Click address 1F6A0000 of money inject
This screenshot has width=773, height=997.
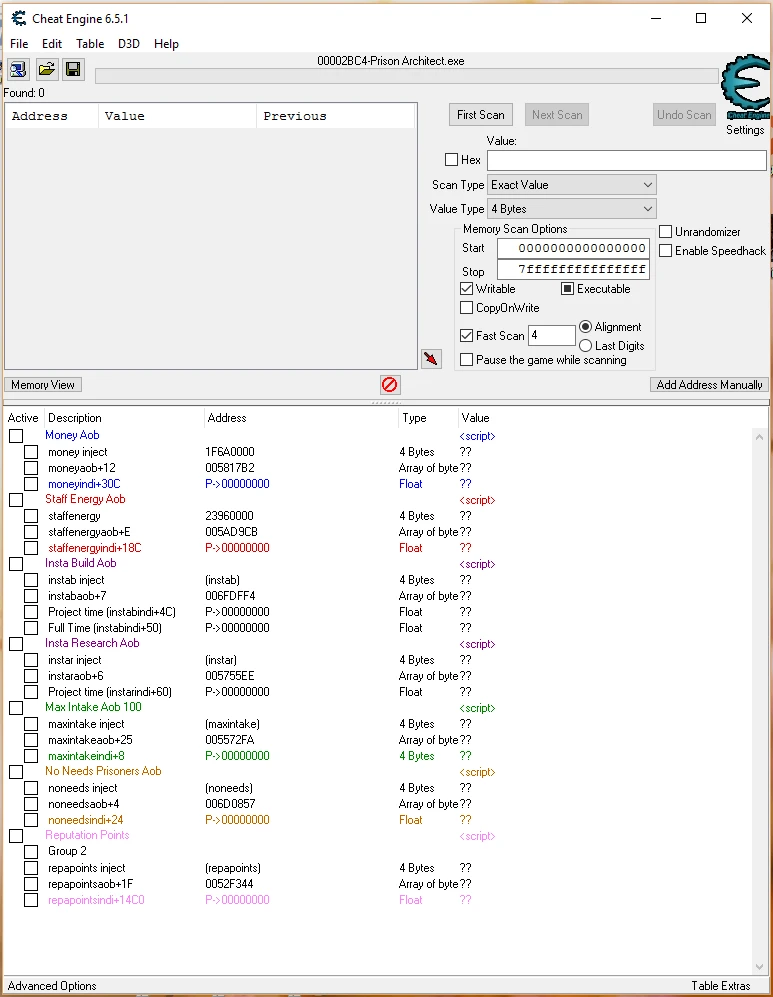pos(229,451)
